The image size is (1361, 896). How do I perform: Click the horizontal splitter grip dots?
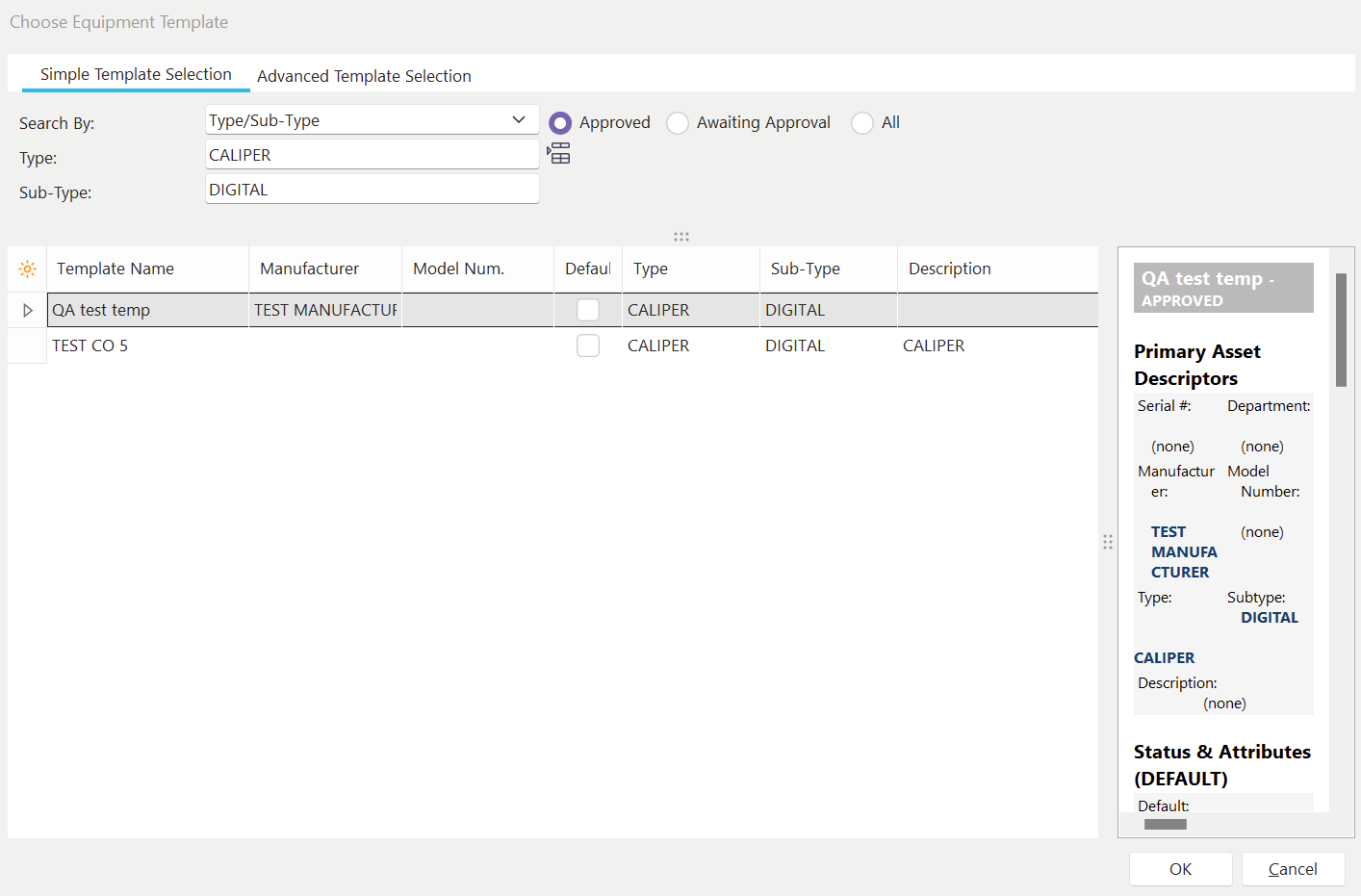click(x=681, y=237)
